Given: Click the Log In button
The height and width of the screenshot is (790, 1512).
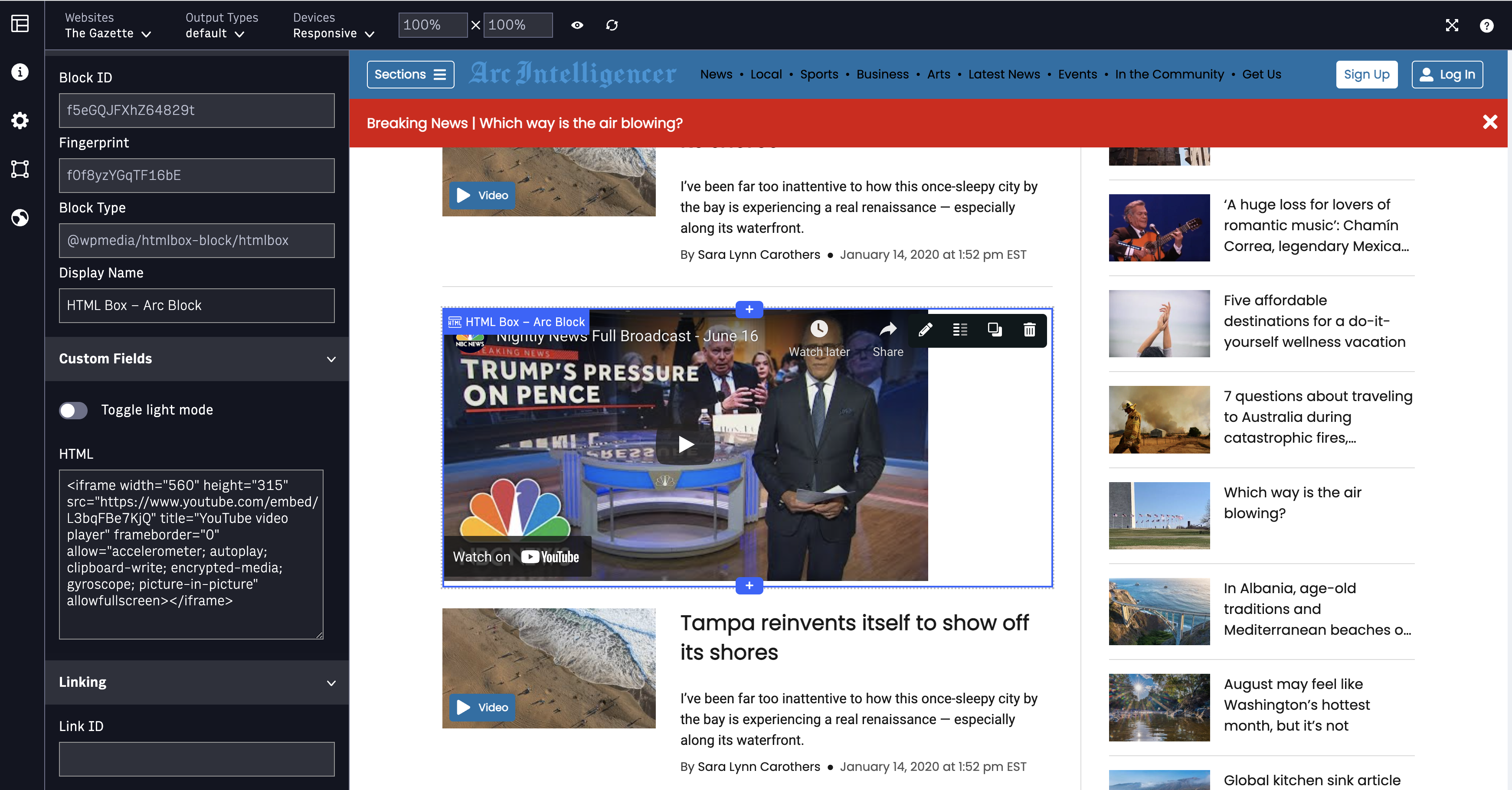Looking at the screenshot, I should pos(1447,75).
